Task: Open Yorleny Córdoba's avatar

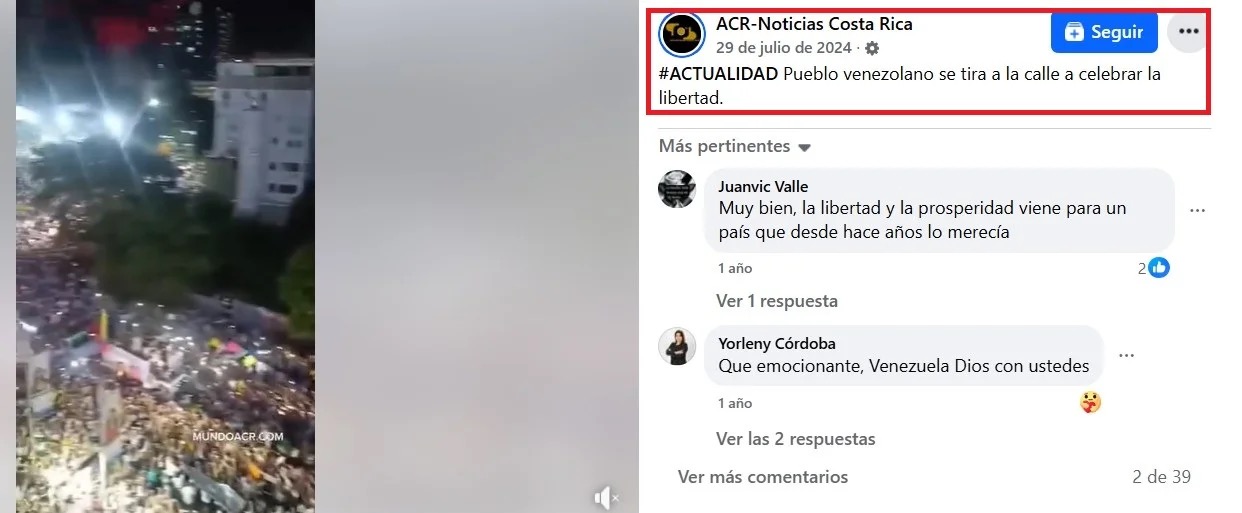Action: 677,346
